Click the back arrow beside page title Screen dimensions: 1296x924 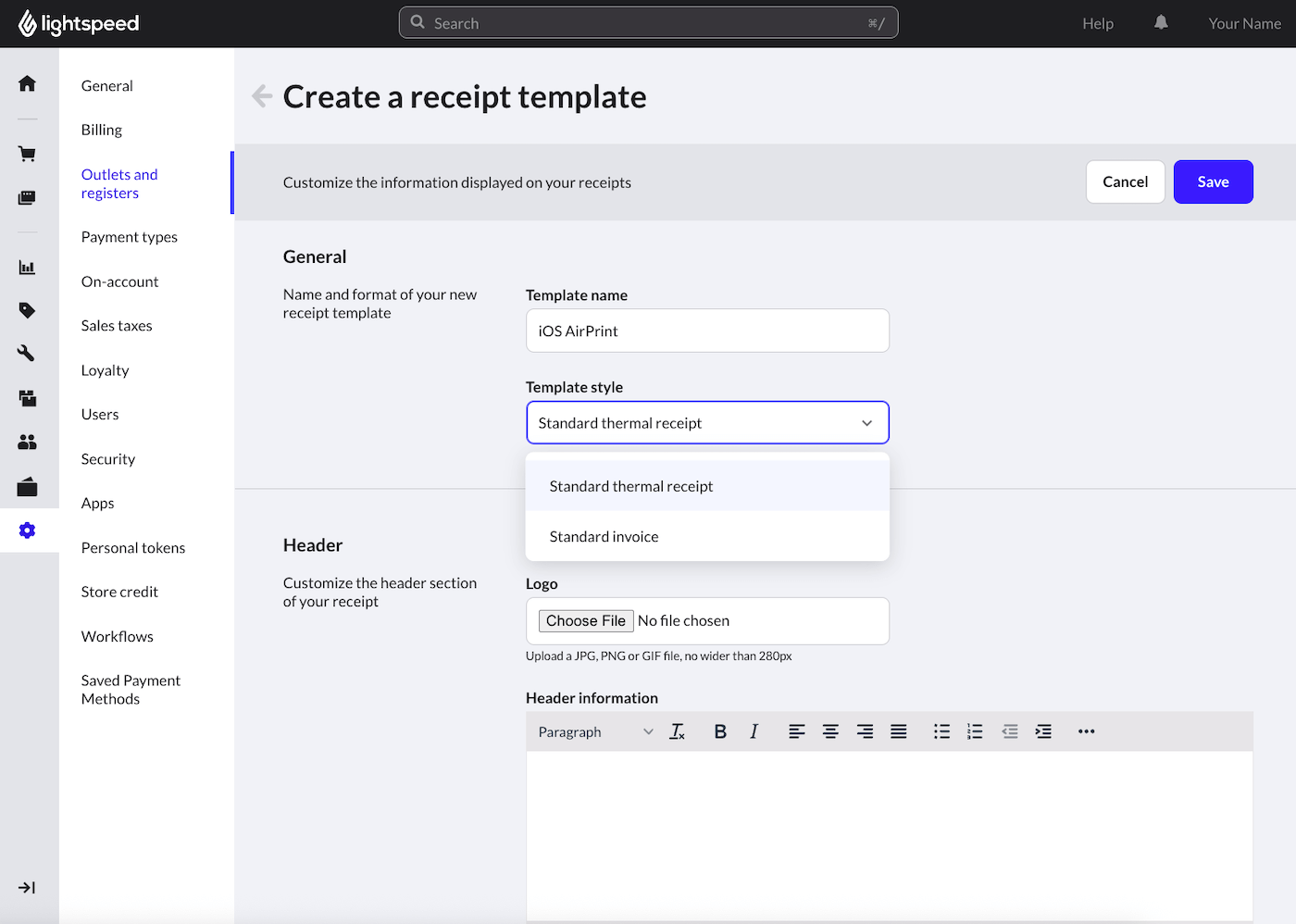(x=262, y=96)
